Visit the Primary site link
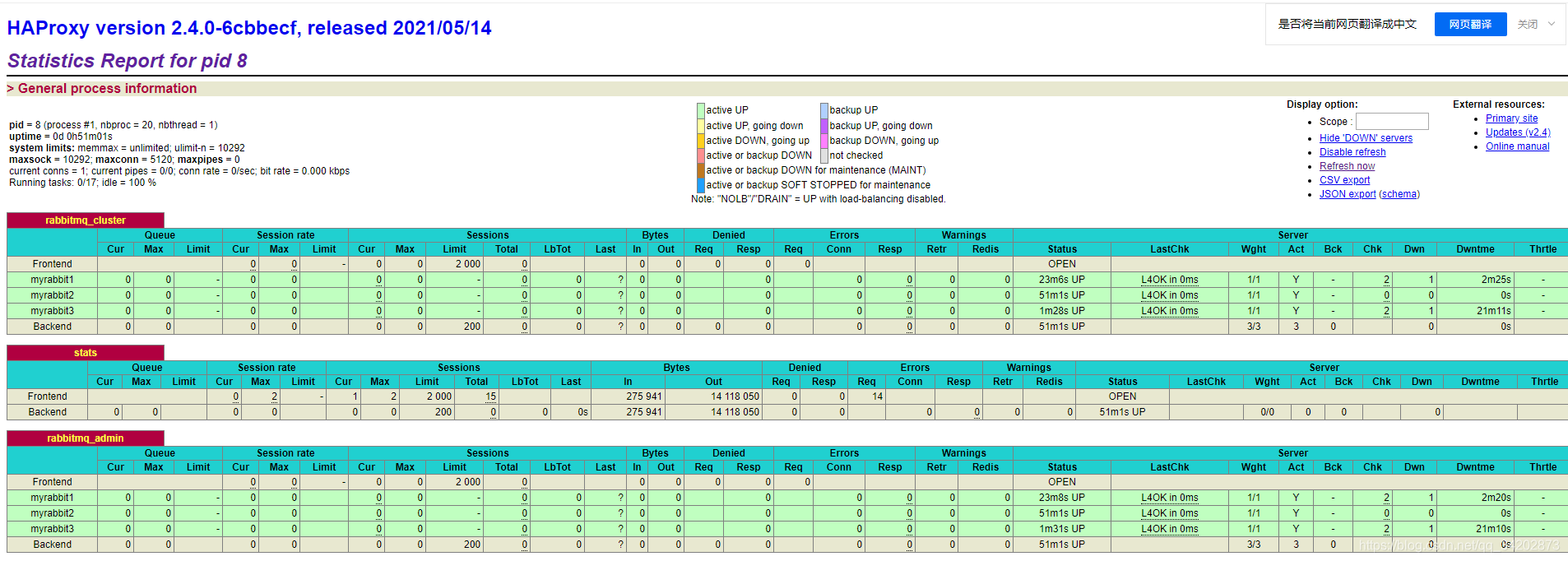The width and height of the screenshot is (1568, 561). pyautogui.click(x=1511, y=118)
